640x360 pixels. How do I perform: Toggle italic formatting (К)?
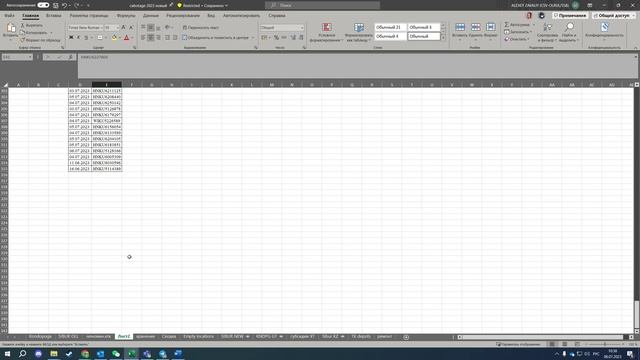pyautogui.click(x=78, y=38)
